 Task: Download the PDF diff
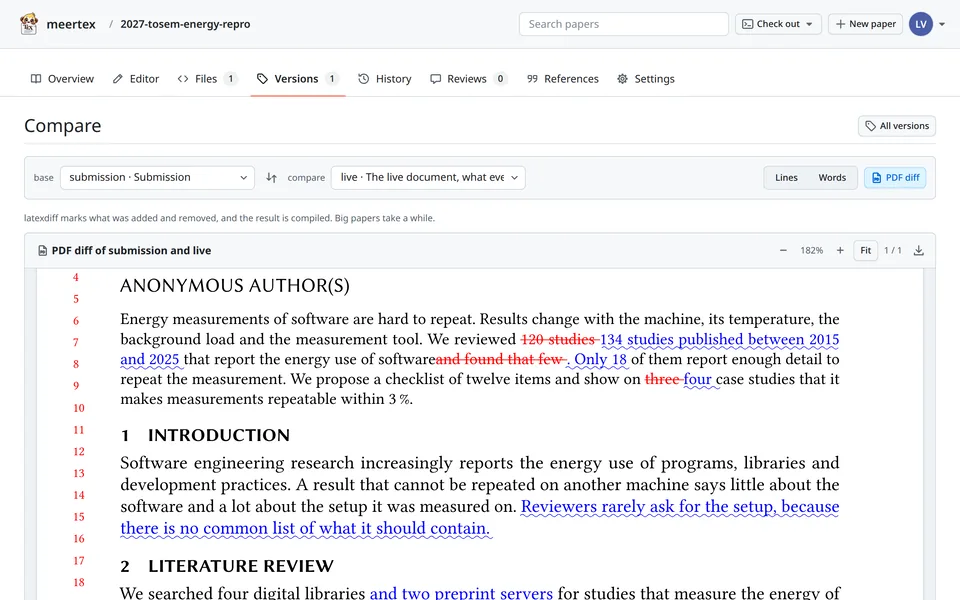(918, 250)
